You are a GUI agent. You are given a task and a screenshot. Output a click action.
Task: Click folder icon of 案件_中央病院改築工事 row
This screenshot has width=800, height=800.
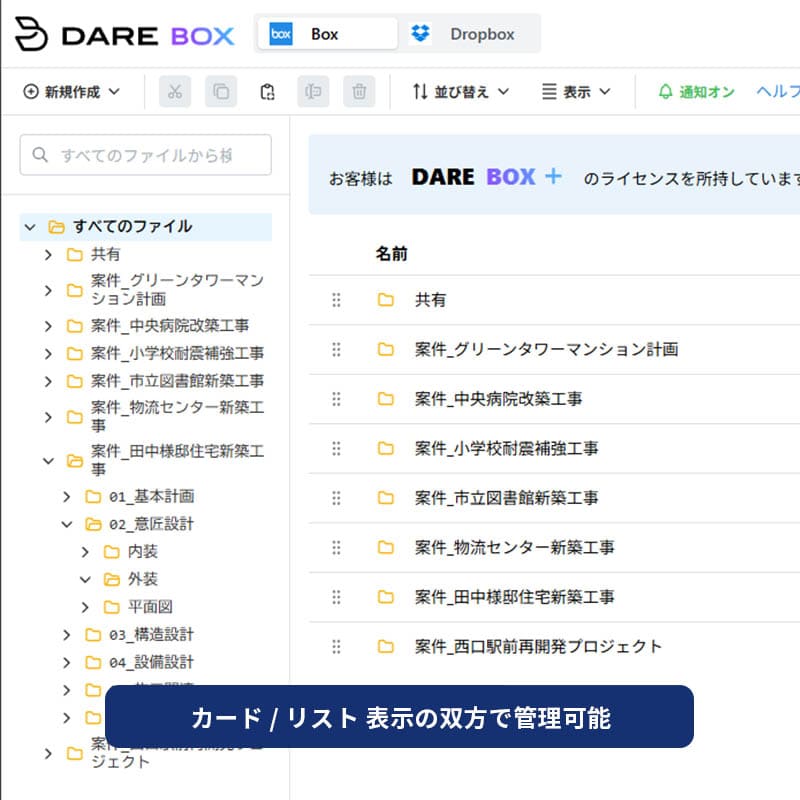386,399
